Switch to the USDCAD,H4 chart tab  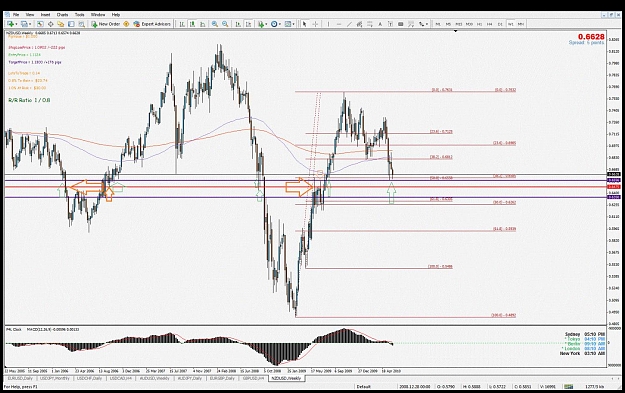121,378
